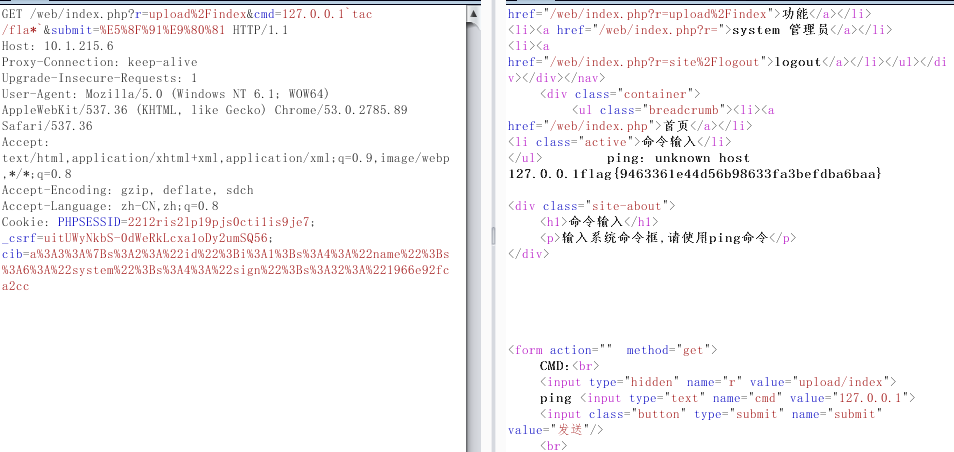Select the <li class="active">命令输入 line

[619, 142]
